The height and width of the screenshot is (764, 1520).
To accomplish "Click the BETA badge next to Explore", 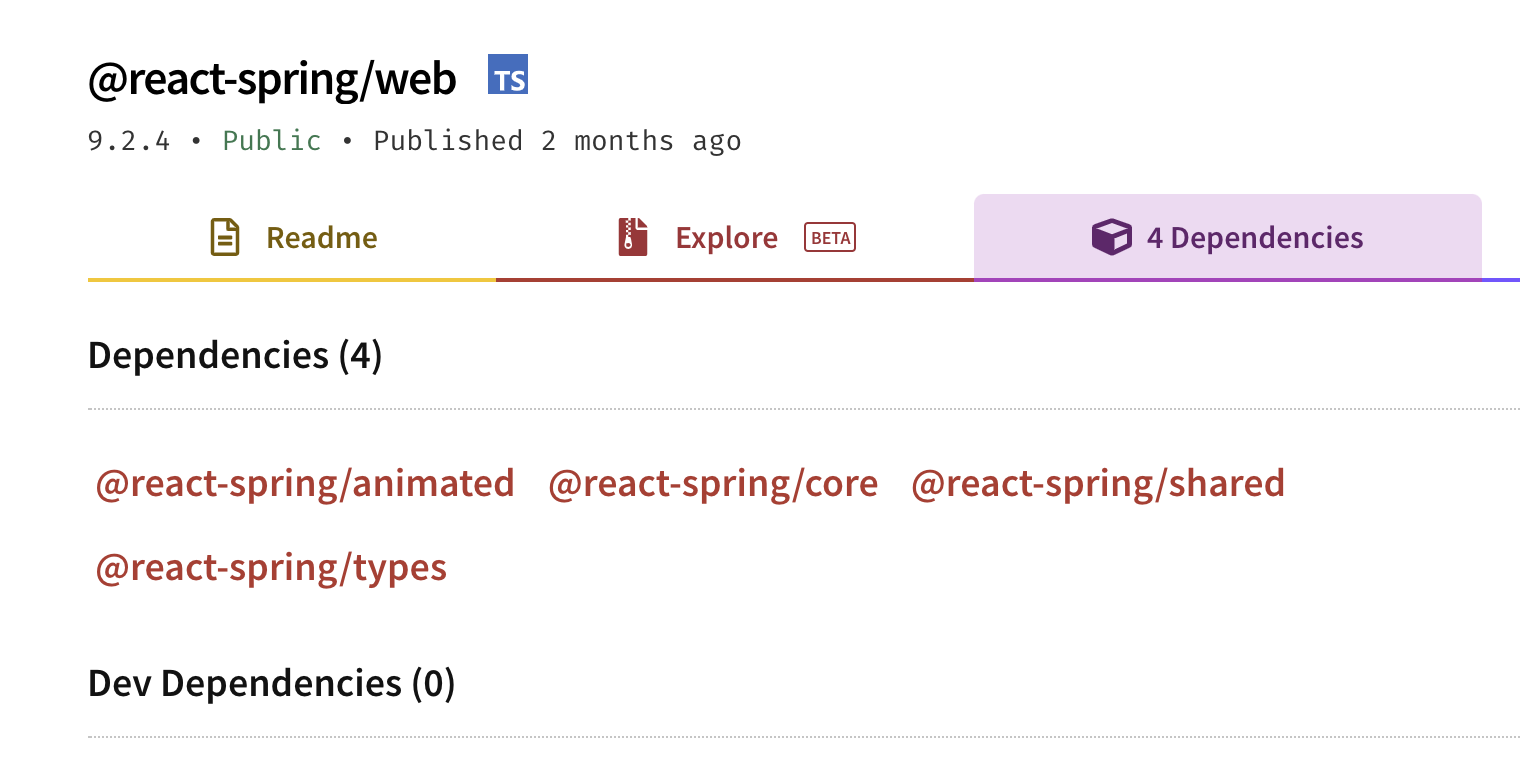I will 830,238.
